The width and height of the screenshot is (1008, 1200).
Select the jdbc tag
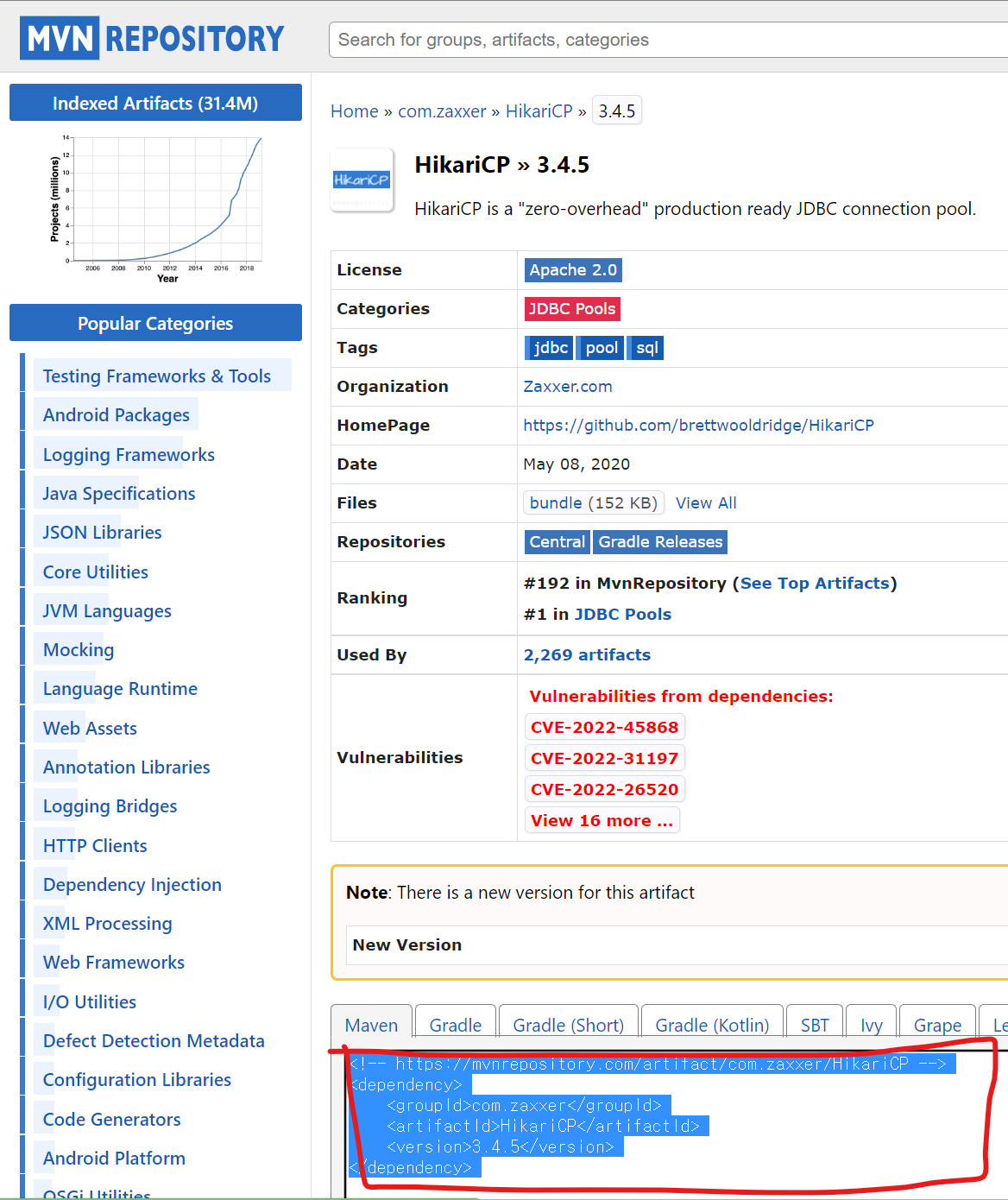tap(549, 348)
